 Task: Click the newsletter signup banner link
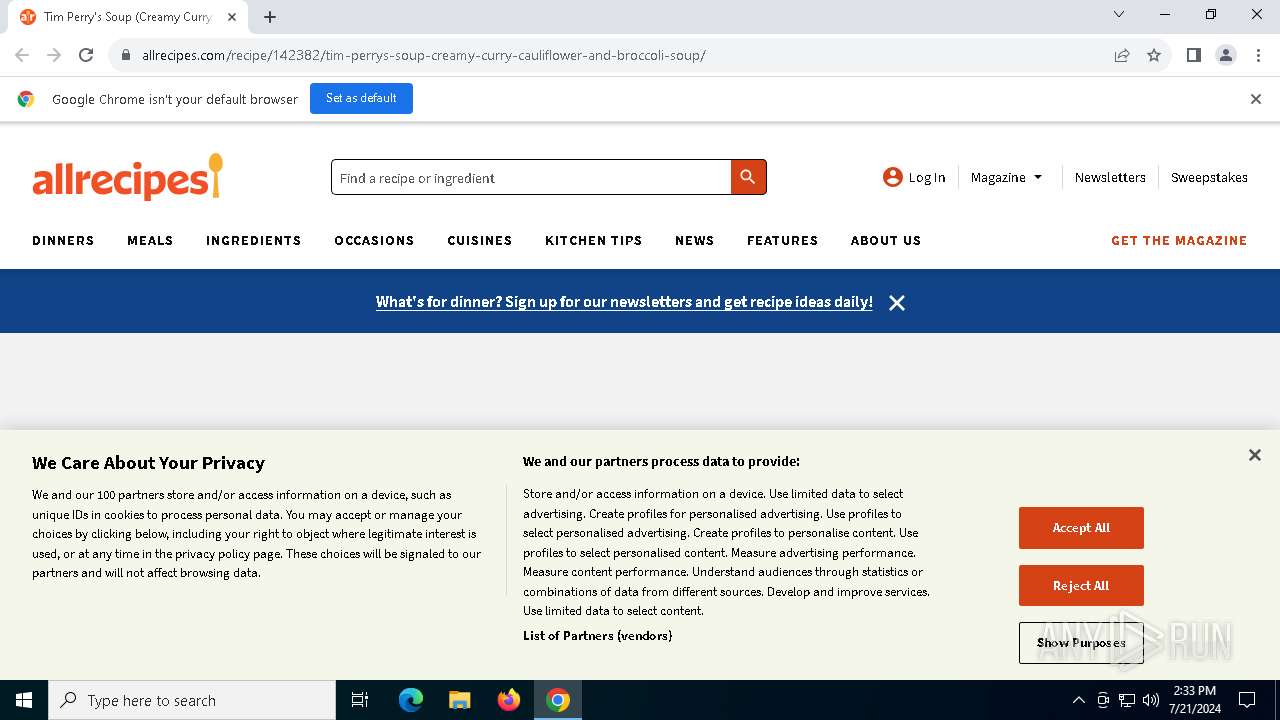point(624,302)
